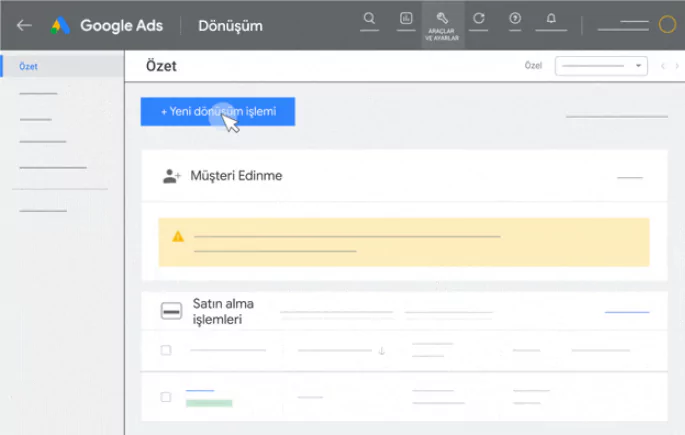Tick the table header select-all checkbox
Viewport: 685px width, 435px height.
(166, 350)
